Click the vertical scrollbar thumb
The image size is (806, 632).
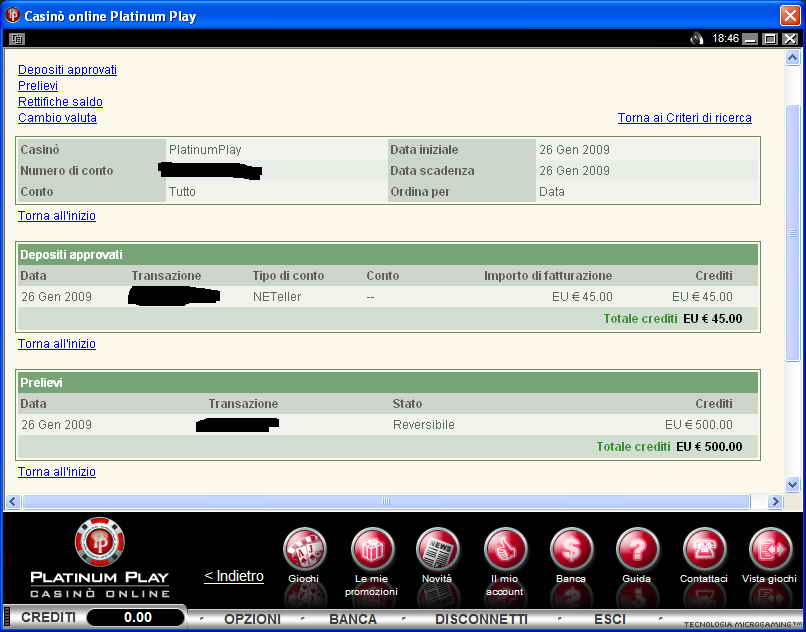tap(792, 234)
